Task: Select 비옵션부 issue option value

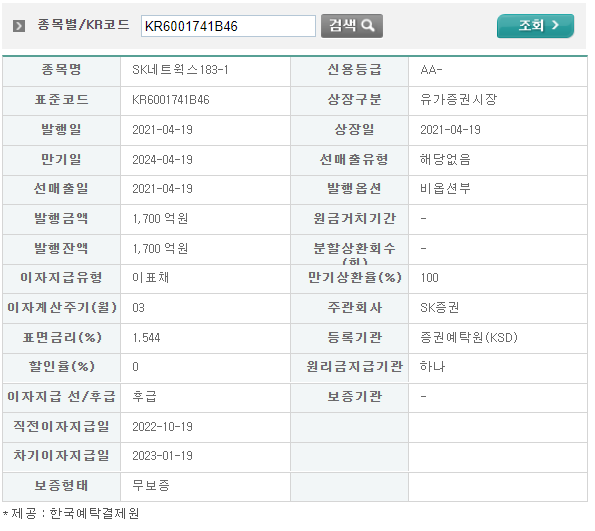Action: 445,189
